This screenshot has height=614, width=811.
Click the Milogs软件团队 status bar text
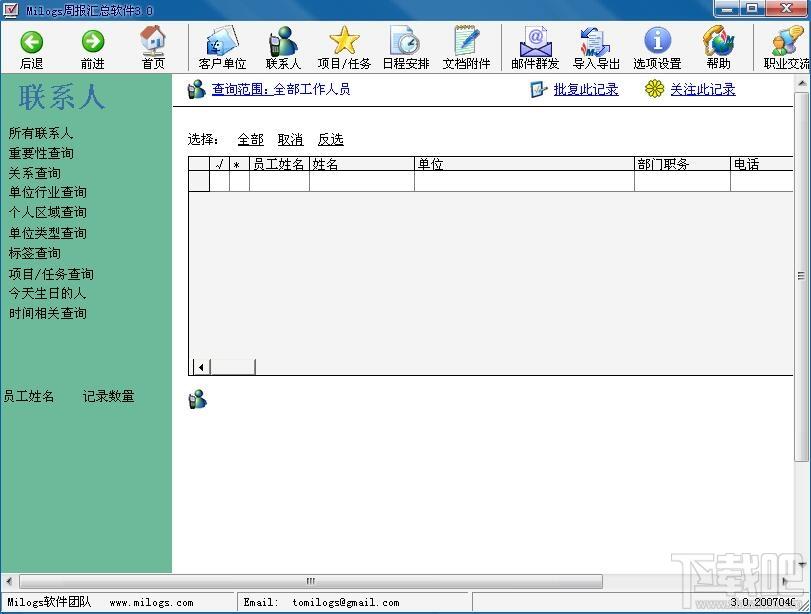[49, 602]
